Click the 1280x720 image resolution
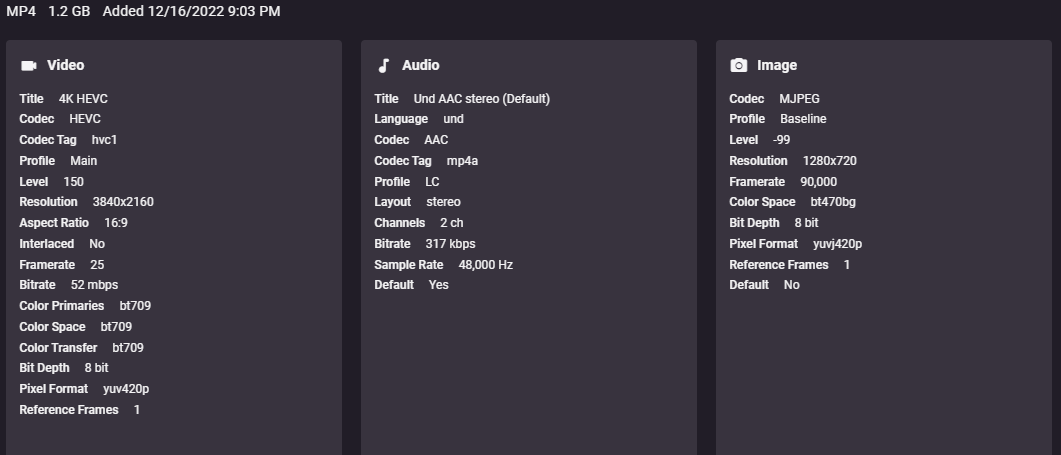1061x455 pixels. point(829,161)
